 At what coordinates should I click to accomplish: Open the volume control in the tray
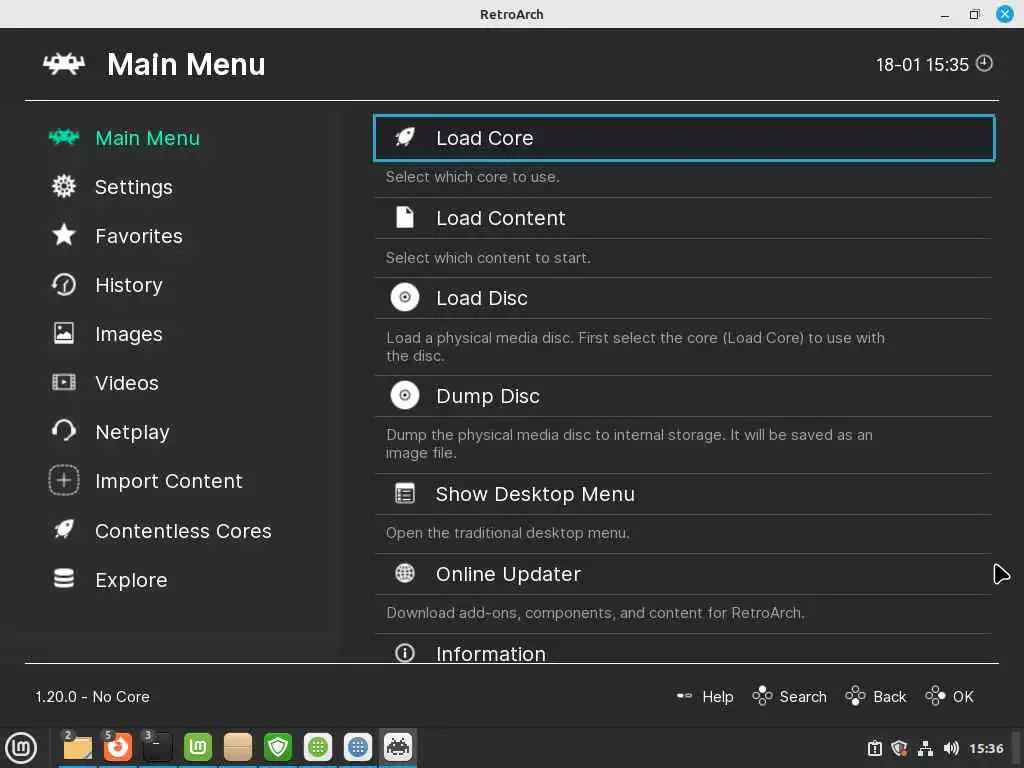[x=951, y=748]
